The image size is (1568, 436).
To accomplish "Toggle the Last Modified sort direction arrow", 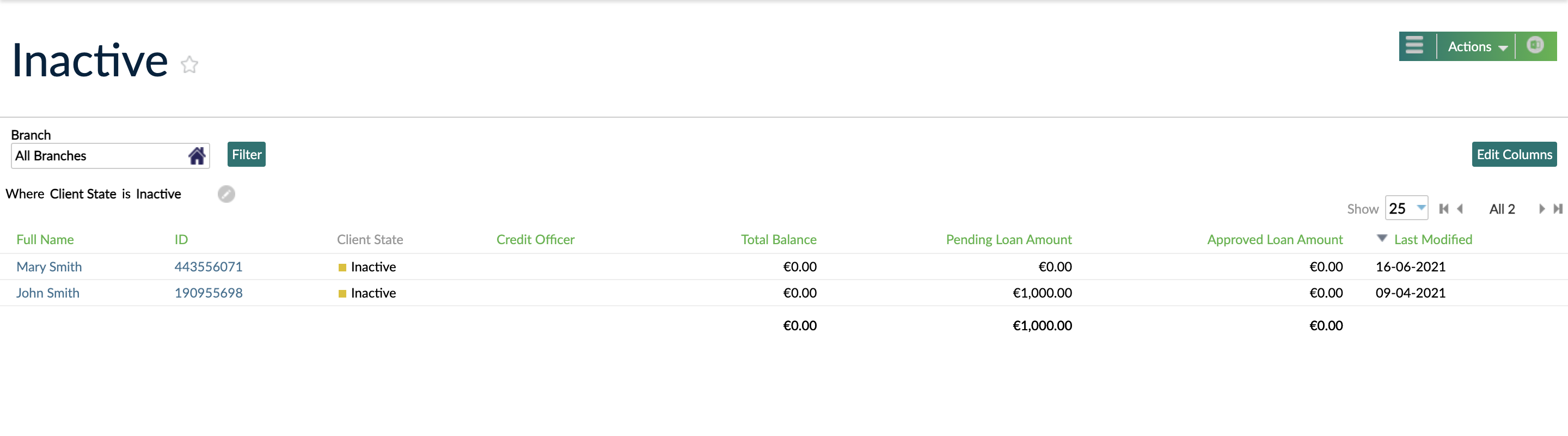I will coord(1382,238).
